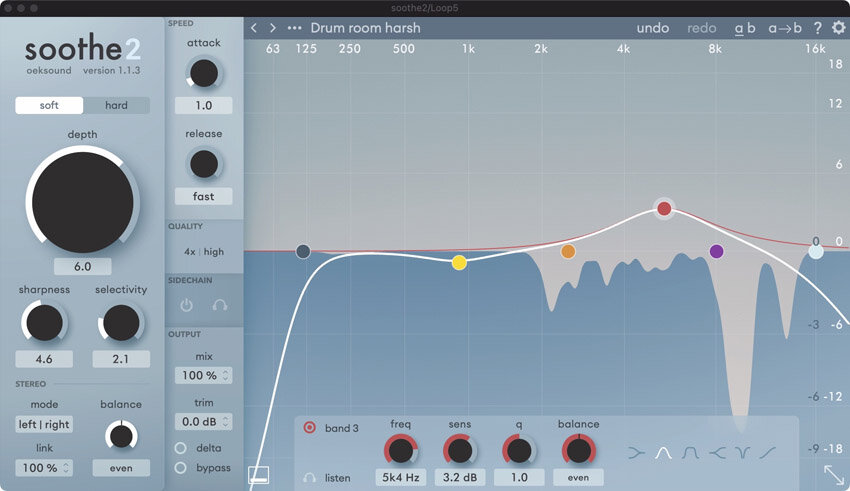
Task: Go to next preset arrow
Action: pyautogui.click(x=273, y=28)
